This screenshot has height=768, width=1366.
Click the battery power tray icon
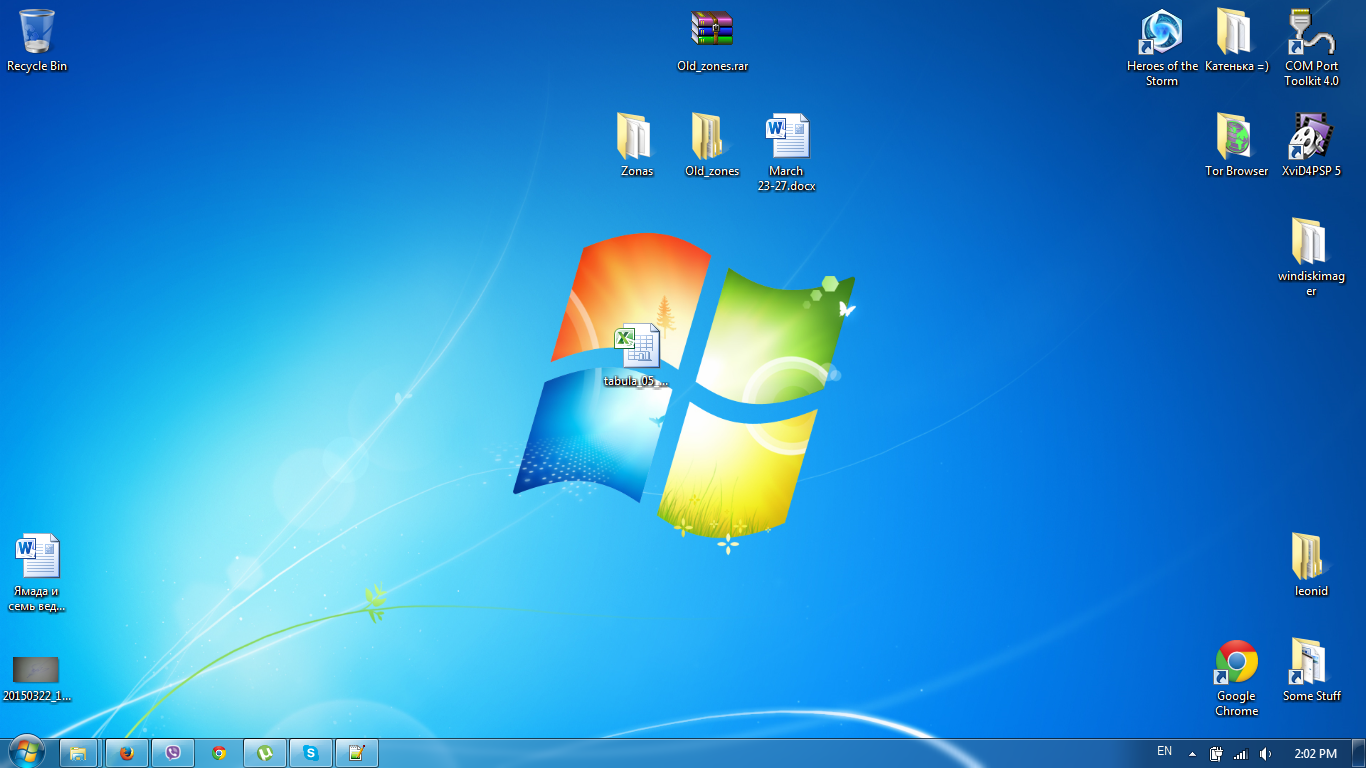click(1216, 754)
